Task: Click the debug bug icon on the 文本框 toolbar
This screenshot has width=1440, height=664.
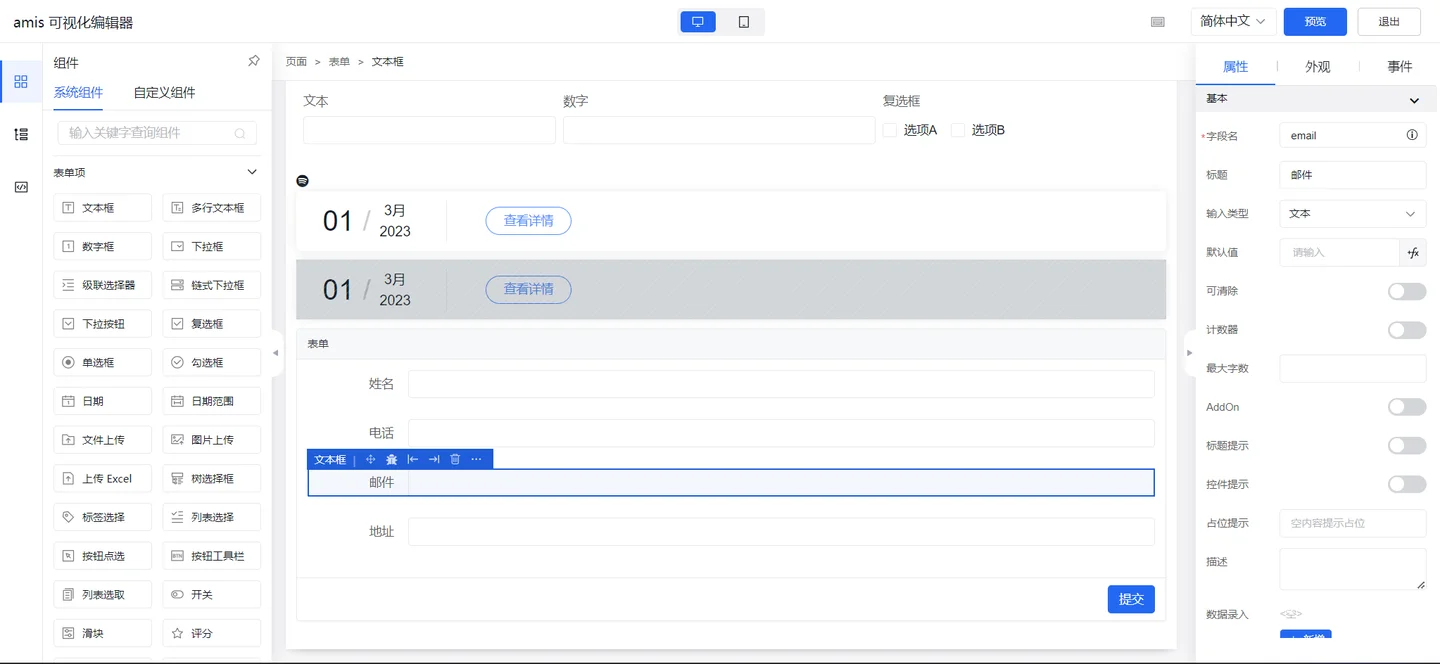Action: click(392, 459)
